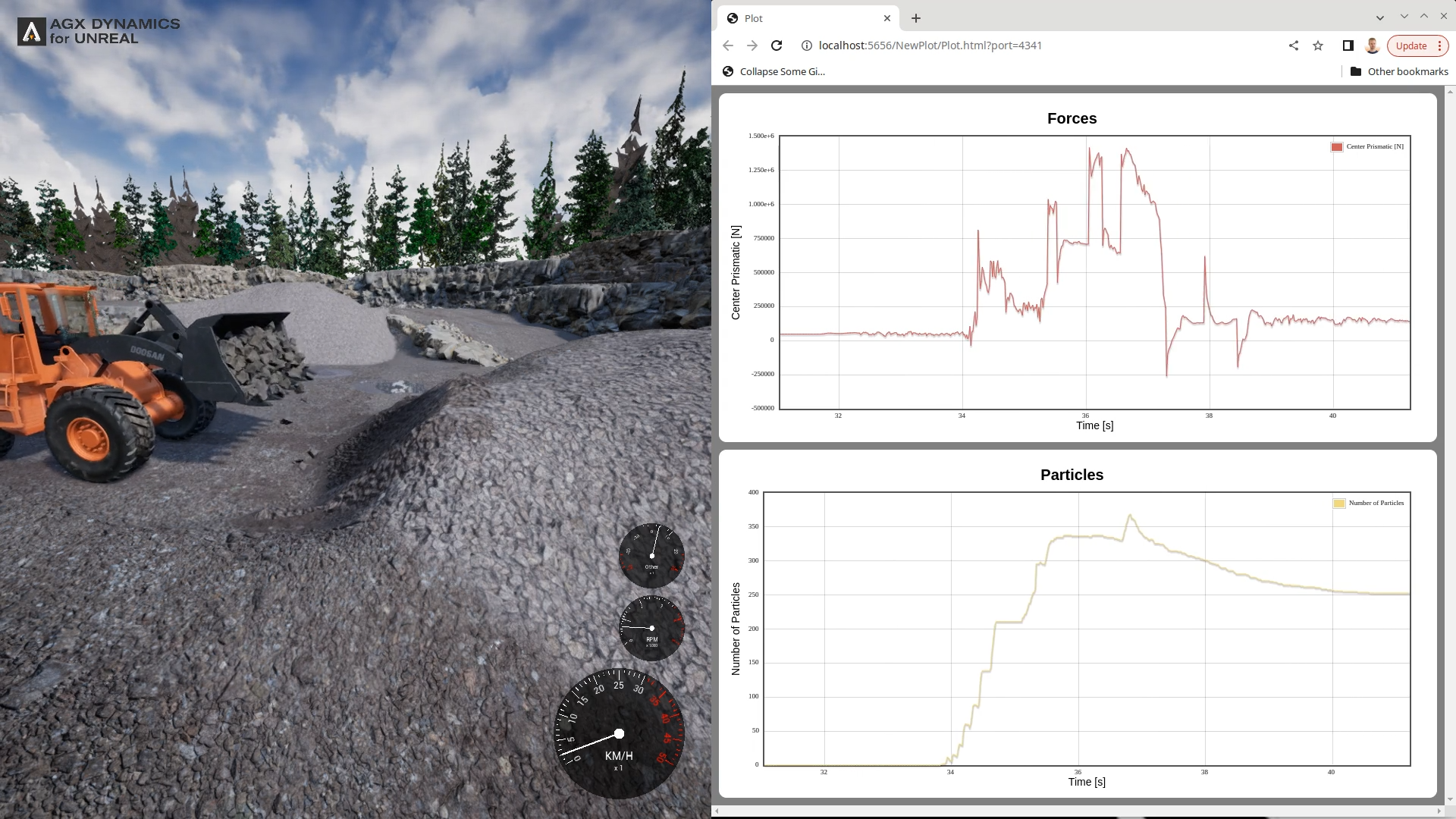Click the Update browser button
Screen dimensions: 1456x819
[x=1410, y=45]
